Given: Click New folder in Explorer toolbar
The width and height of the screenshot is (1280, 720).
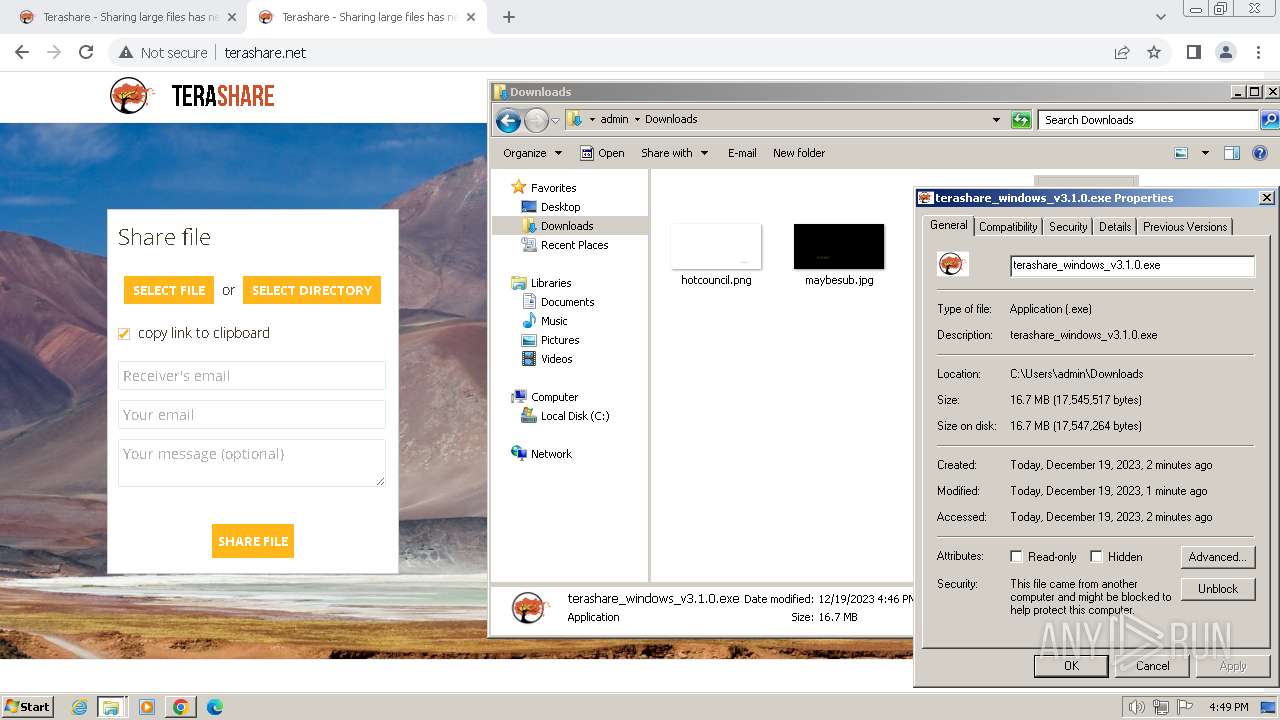Looking at the screenshot, I should [x=799, y=153].
